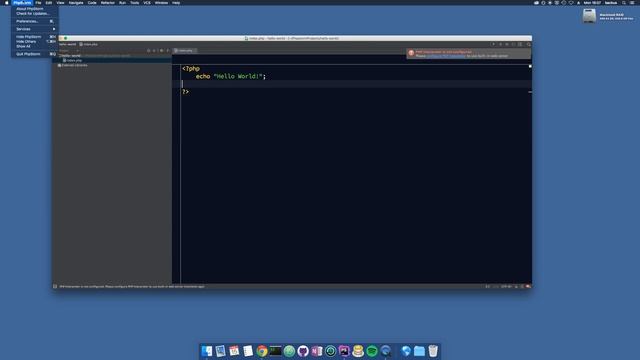Open the Run menu
The width and height of the screenshot is (640, 360).
122,2
